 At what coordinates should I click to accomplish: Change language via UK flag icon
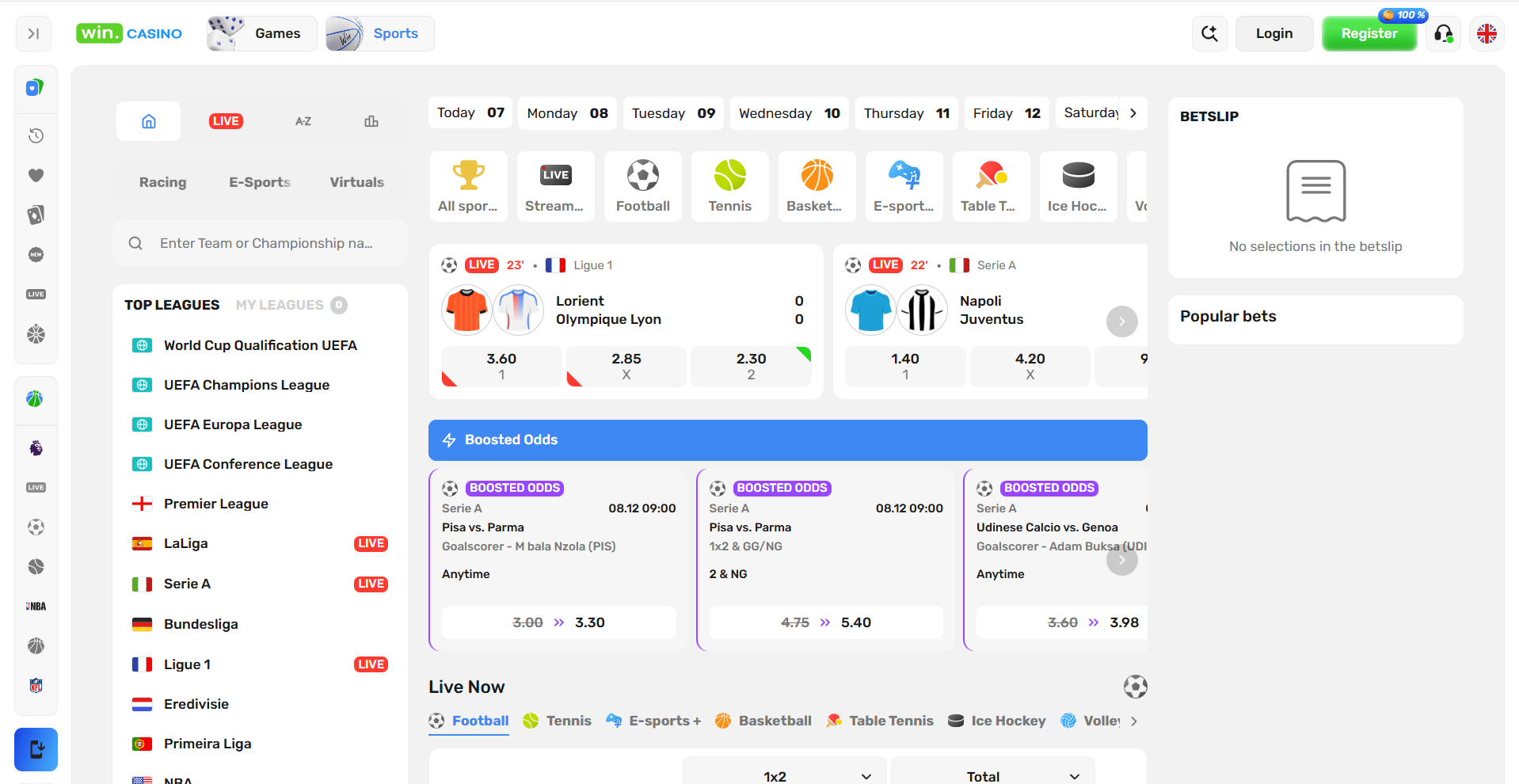(1487, 33)
